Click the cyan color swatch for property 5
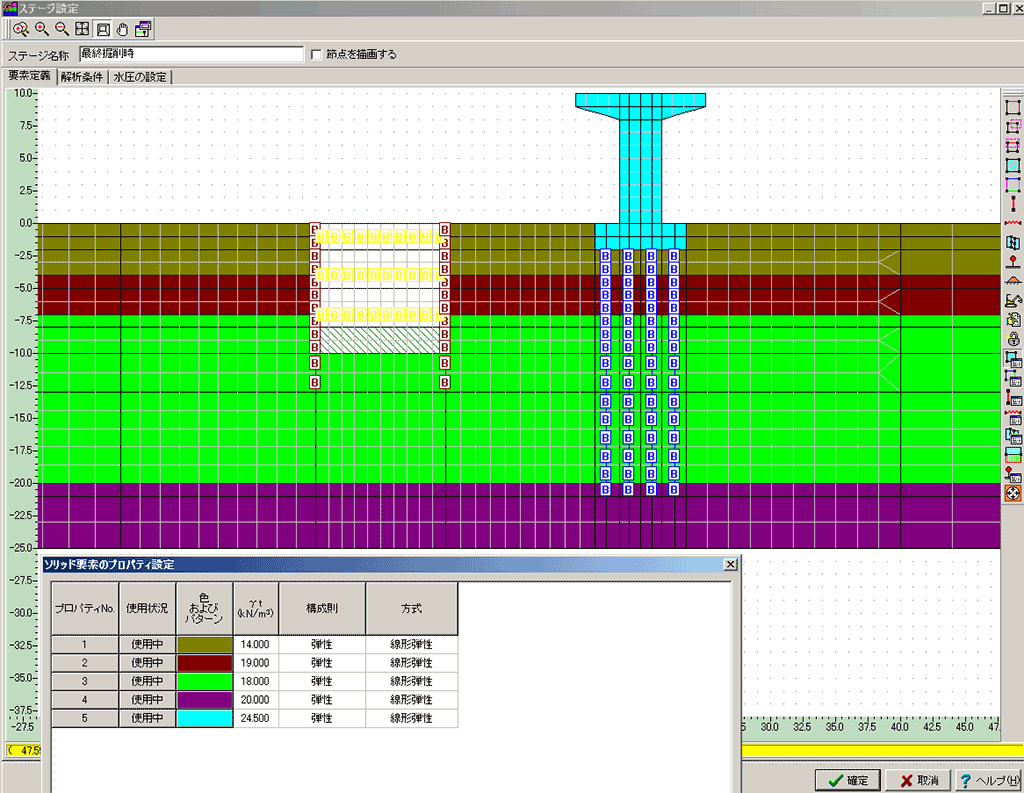1024x793 pixels. (204, 718)
